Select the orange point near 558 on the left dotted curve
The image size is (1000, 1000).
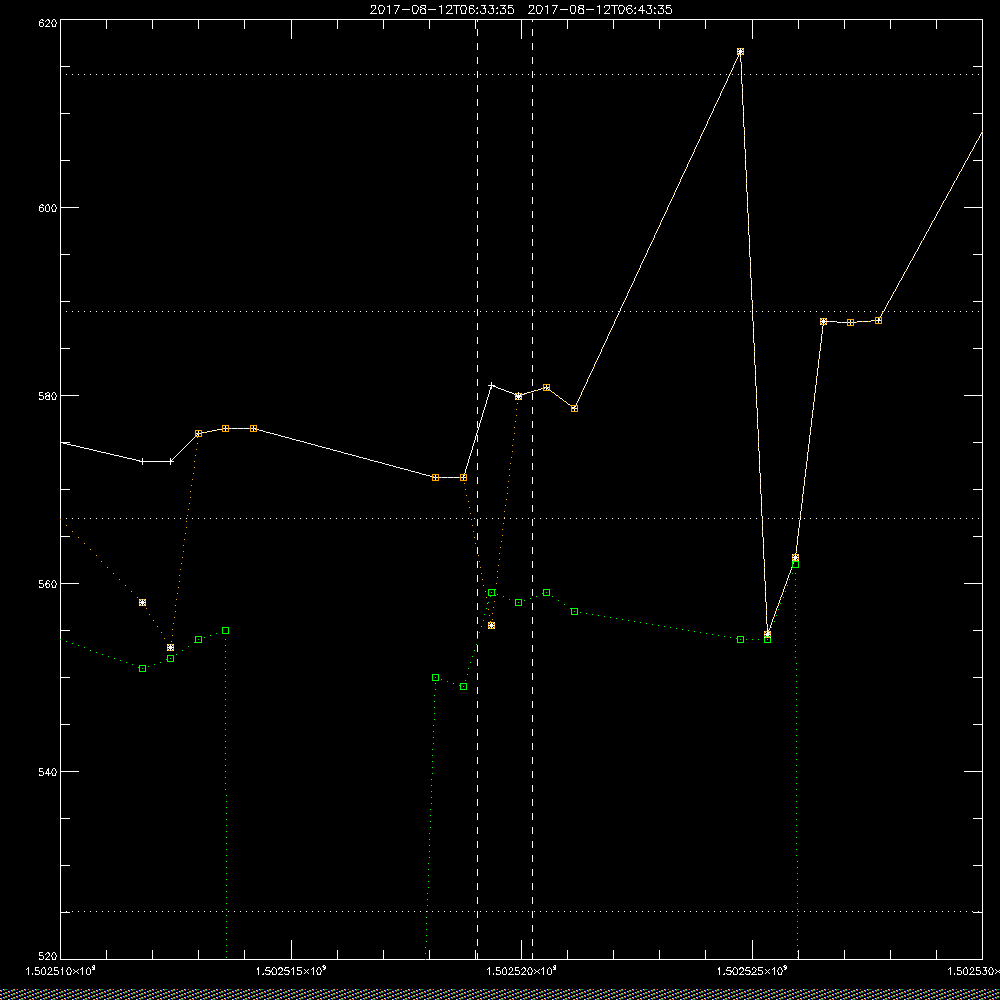click(142, 602)
